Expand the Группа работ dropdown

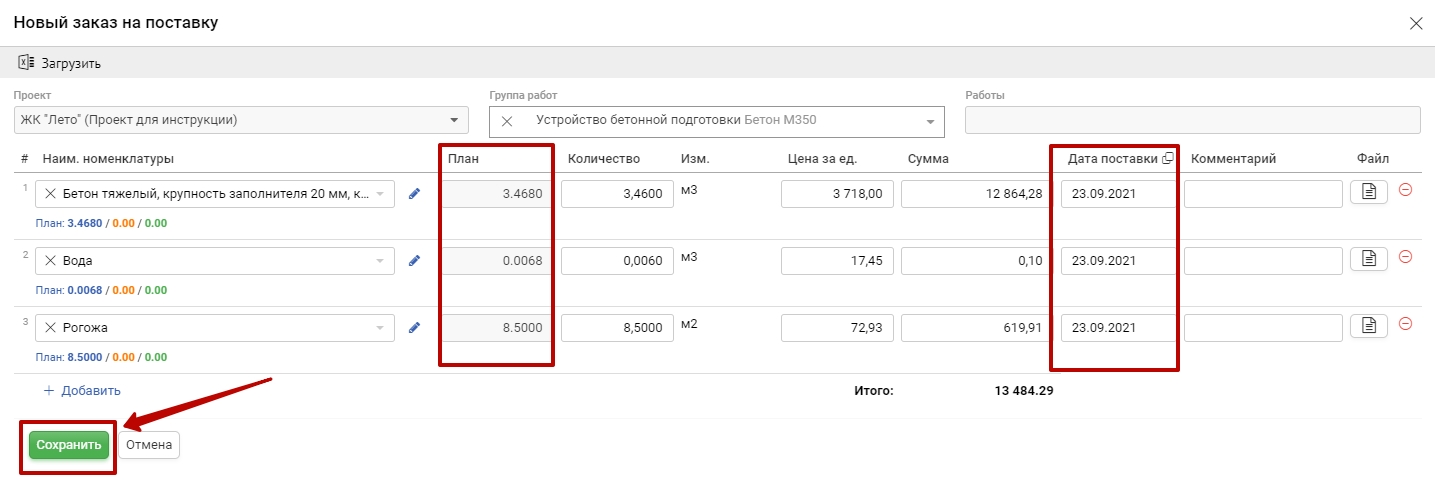(931, 121)
